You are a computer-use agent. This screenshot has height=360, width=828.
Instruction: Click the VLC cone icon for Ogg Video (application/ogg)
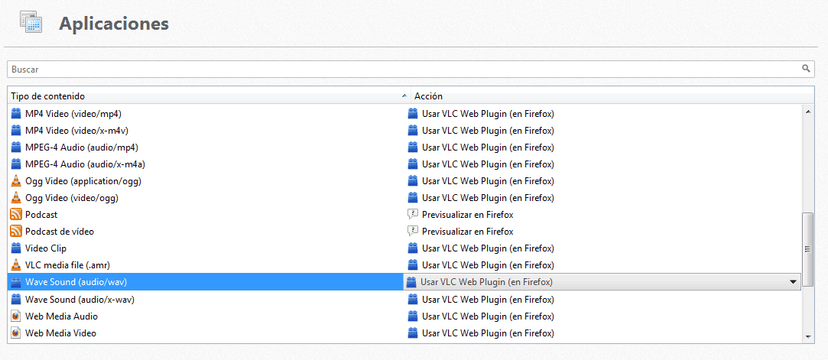point(16,181)
